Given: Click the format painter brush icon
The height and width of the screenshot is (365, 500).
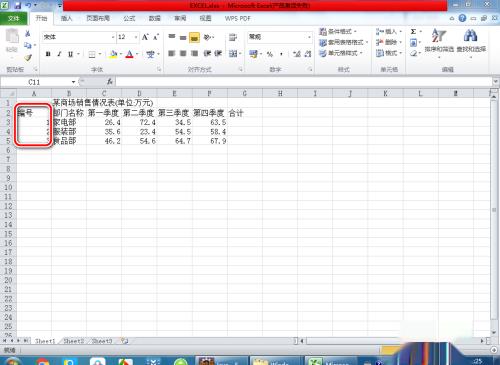Looking at the screenshot, I should click(28, 58).
